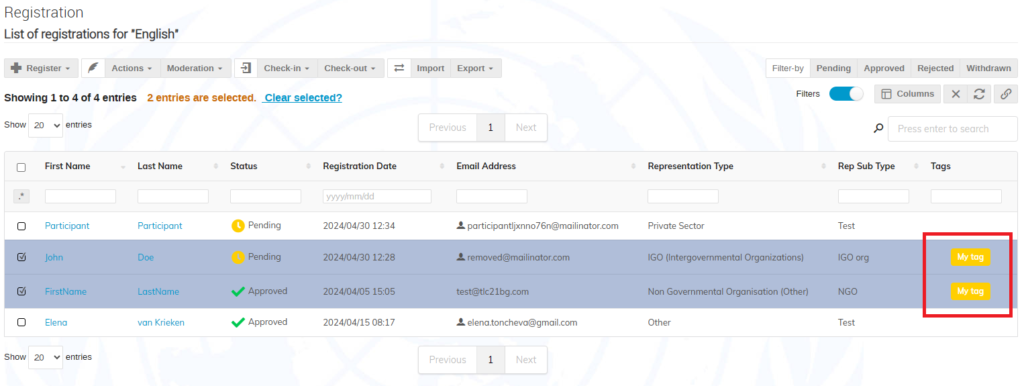Focus the Email Address filter field

pos(492,196)
